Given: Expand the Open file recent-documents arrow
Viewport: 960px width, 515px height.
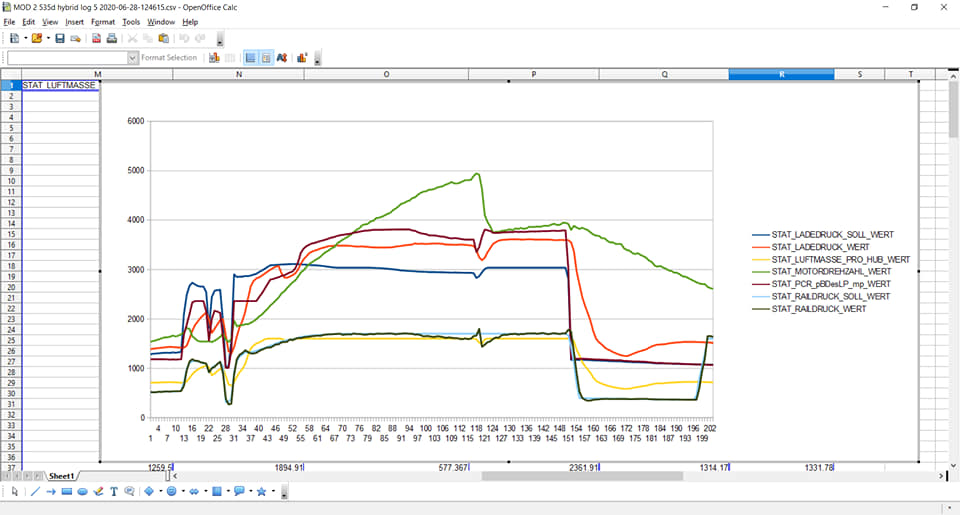Looking at the screenshot, I should (48, 38).
